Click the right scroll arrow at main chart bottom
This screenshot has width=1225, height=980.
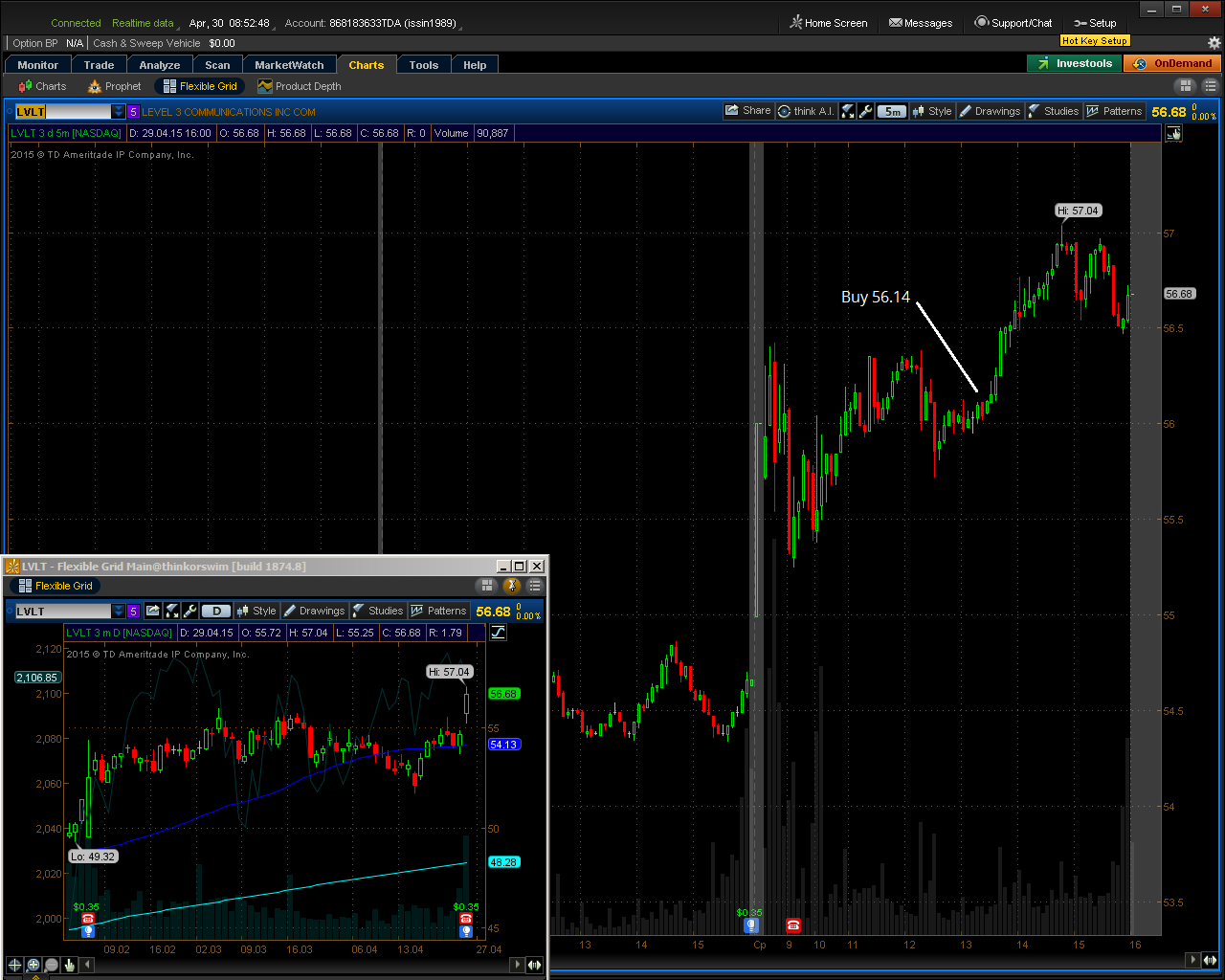pyautogui.click(x=1192, y=959)
